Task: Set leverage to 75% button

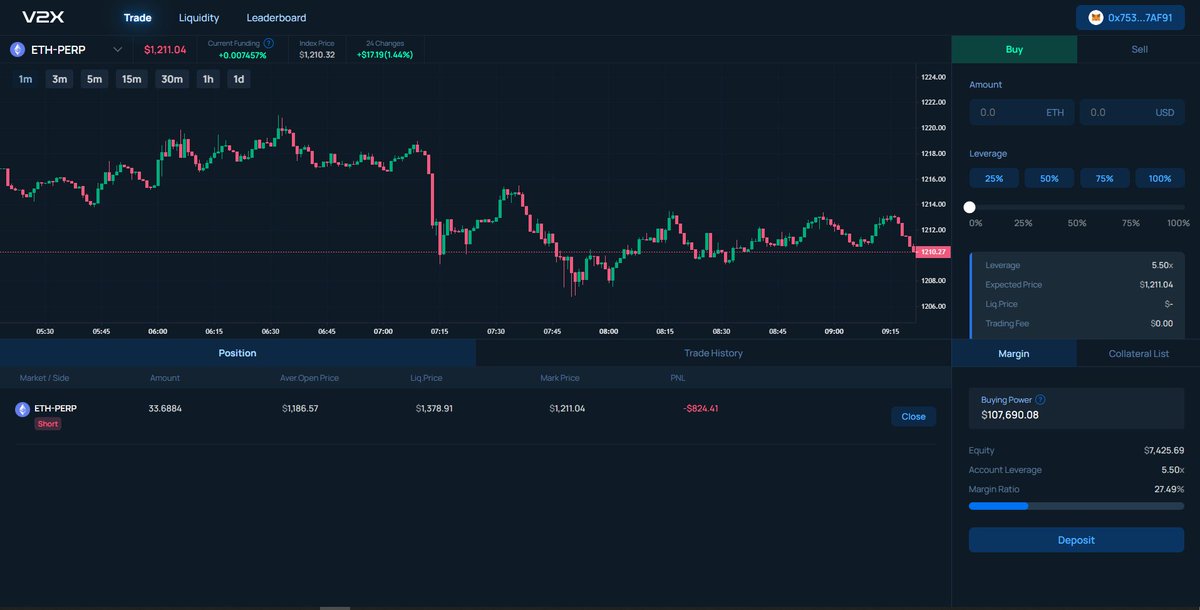Action: click(1104, 178)
